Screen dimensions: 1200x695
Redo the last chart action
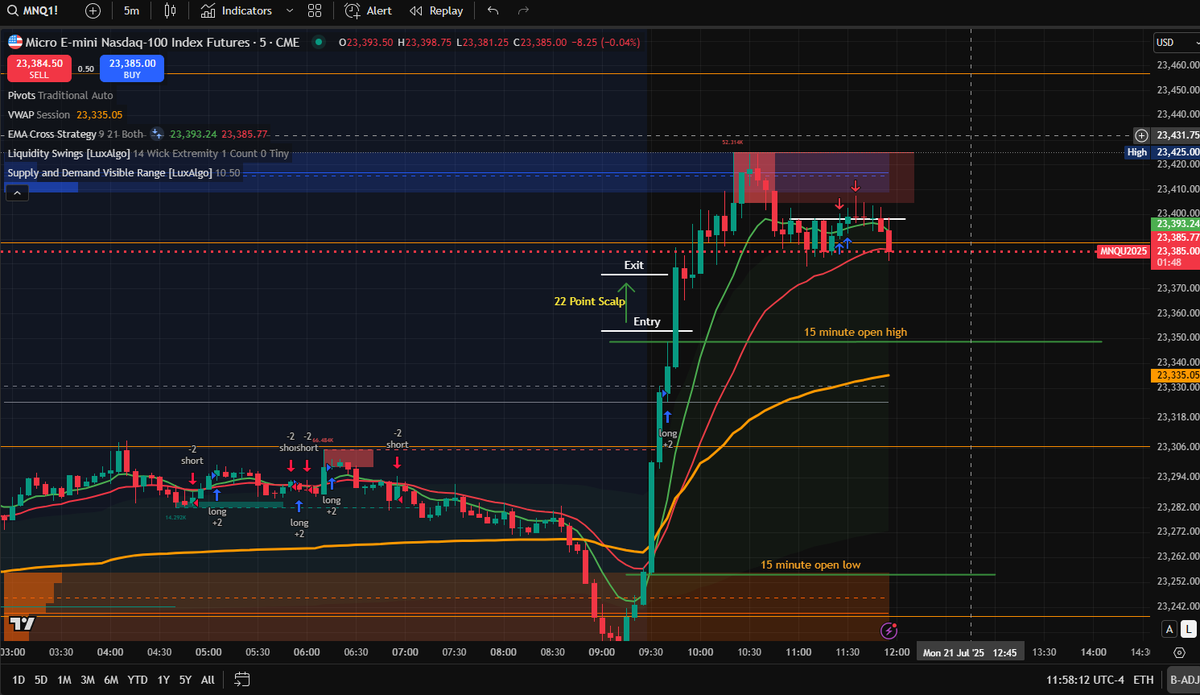click(x=522, y=11)
